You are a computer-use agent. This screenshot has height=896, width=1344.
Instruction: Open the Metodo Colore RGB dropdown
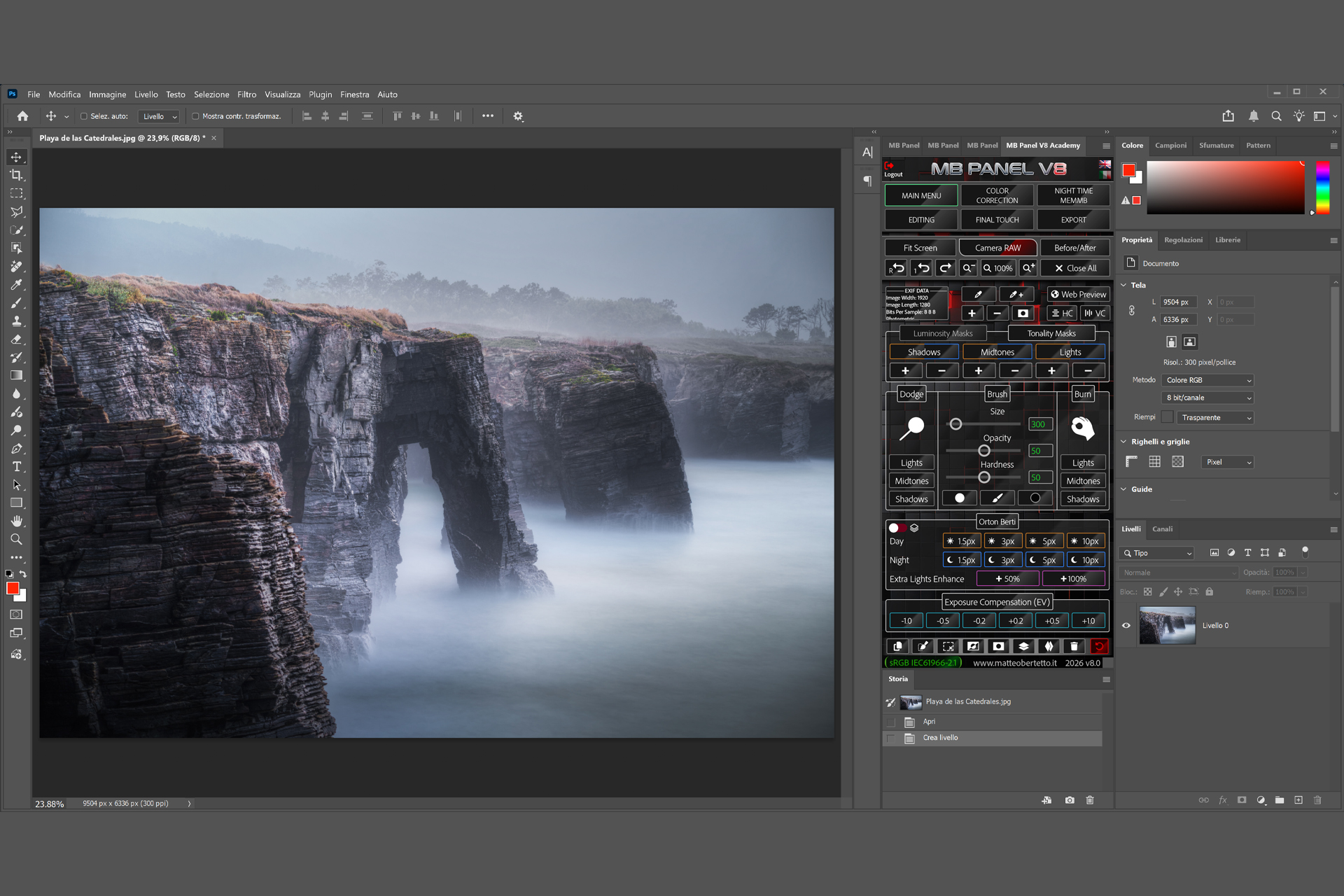click(1208, 380)
